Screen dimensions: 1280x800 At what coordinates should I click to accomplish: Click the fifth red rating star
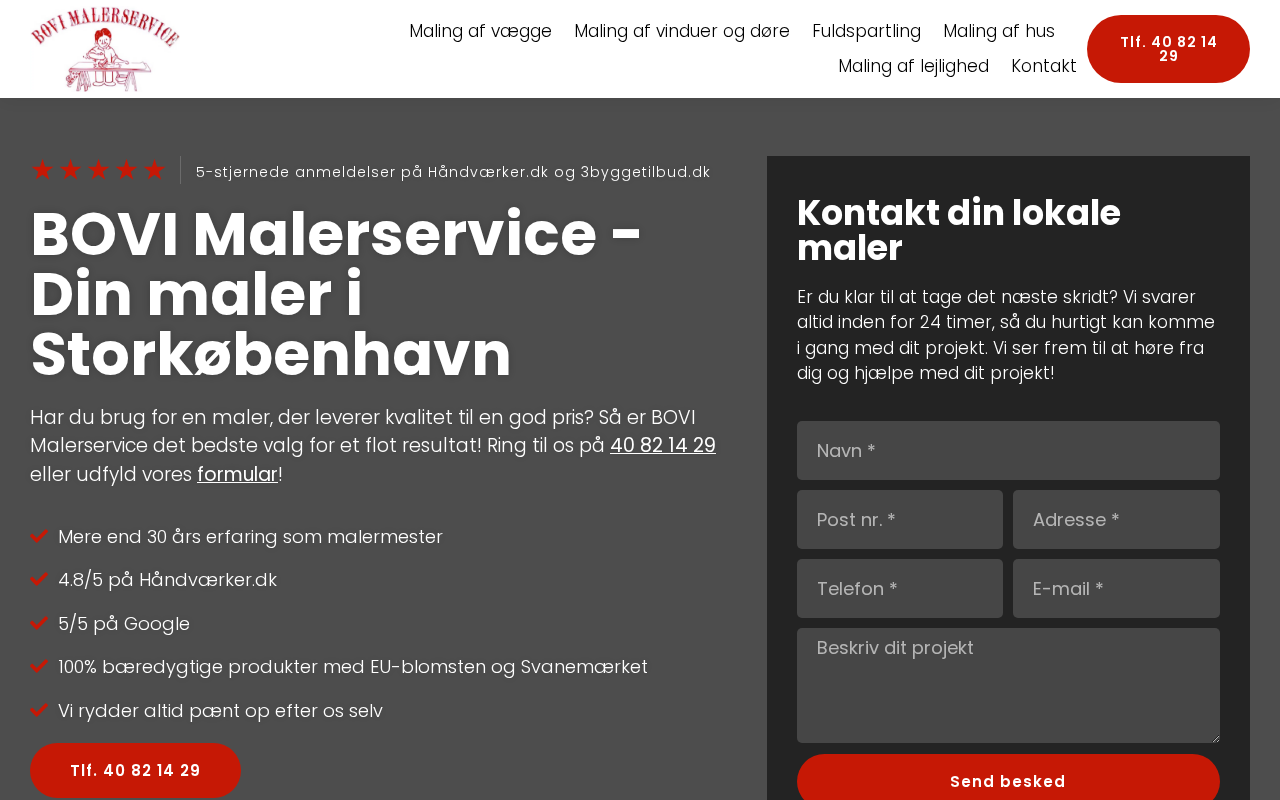pos(154,170)
